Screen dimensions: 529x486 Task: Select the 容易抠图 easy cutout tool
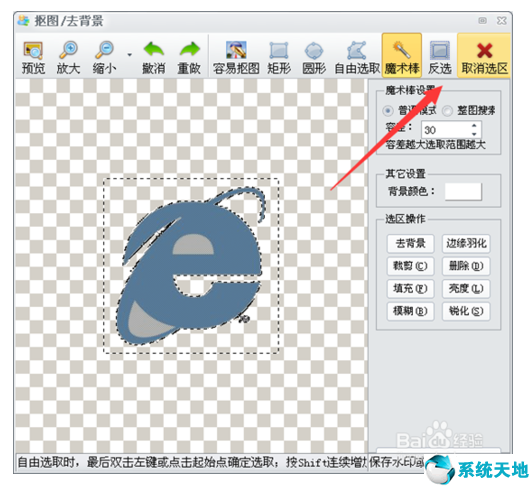pyautogui.click(x=236, y=57)
